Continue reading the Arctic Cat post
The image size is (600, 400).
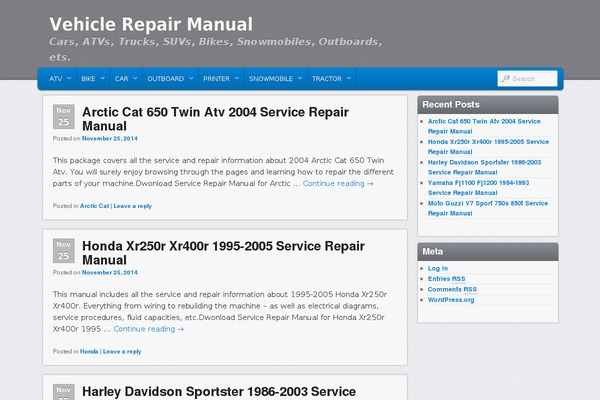tap(338, 183)
